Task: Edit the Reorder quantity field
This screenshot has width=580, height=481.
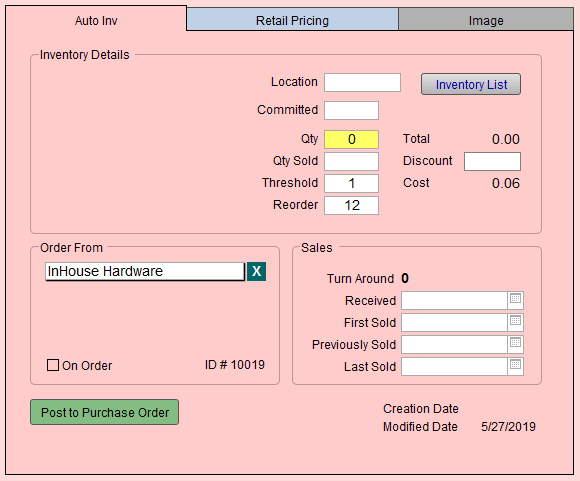Action: tap(351, 205)
